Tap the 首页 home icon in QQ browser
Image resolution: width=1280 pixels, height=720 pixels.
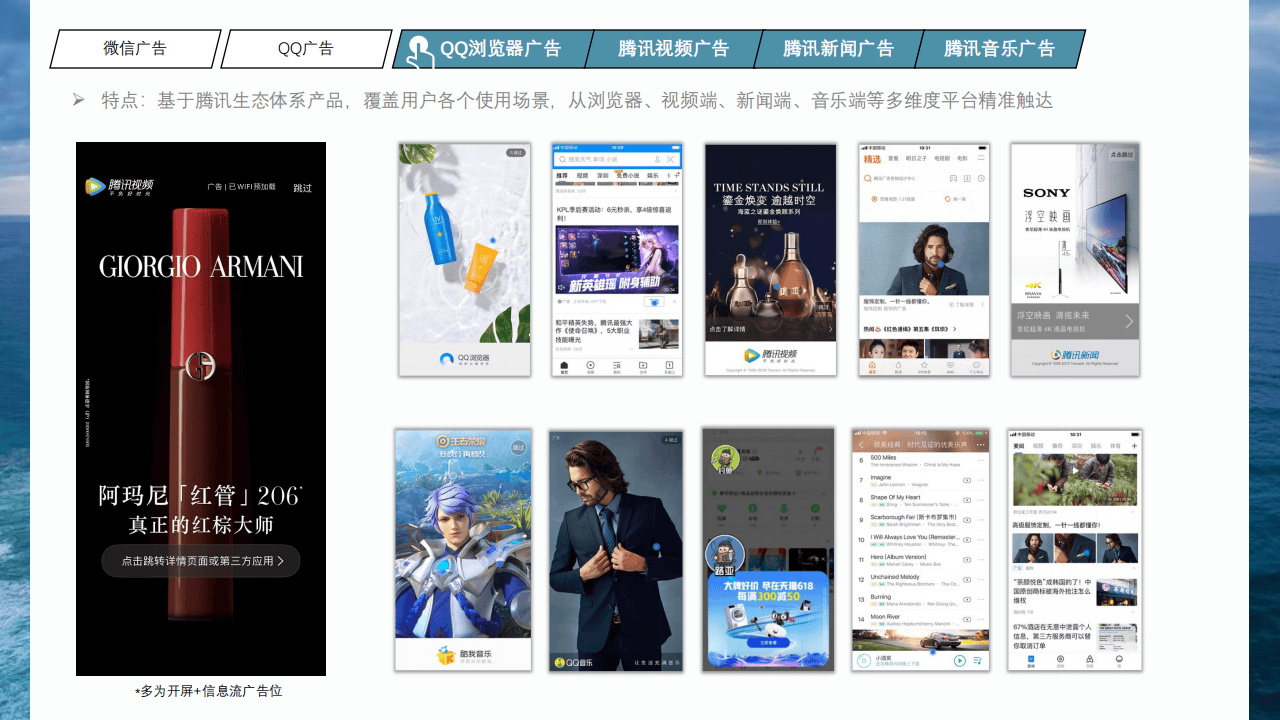(x=564, y=367)
